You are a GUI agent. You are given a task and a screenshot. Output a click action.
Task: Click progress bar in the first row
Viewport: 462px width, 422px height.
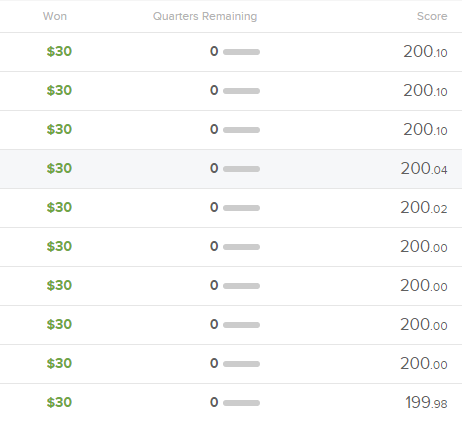click(241, 52)
